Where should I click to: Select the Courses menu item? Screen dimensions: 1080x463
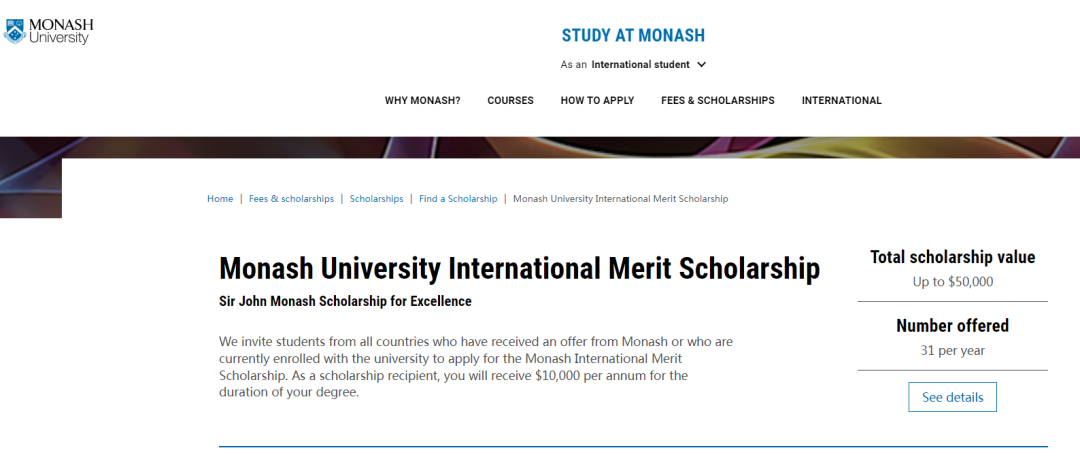click(x=510, y=100)
